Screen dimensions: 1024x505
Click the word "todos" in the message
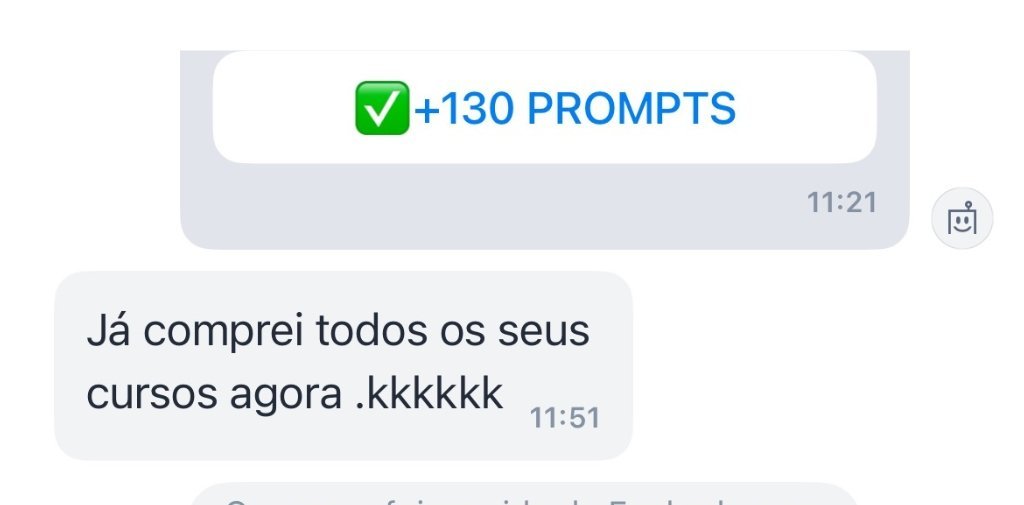click(x=372, y=331)
